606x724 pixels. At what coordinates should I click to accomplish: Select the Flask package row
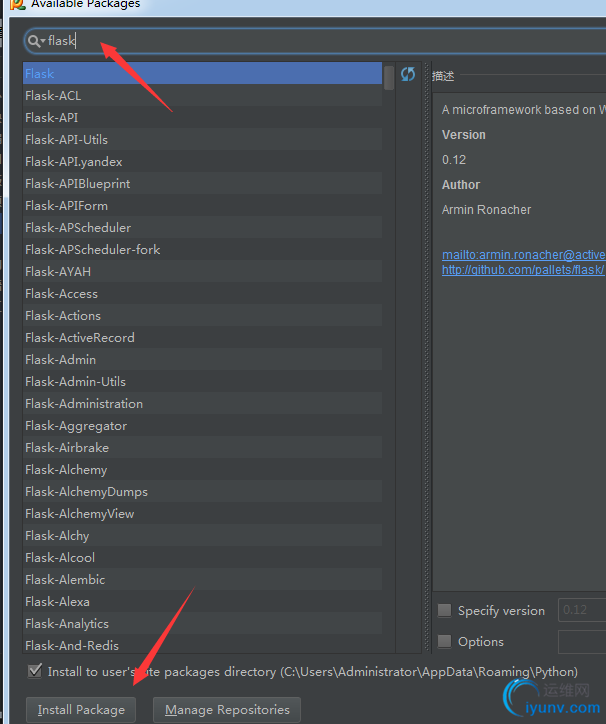pos(202,73)
